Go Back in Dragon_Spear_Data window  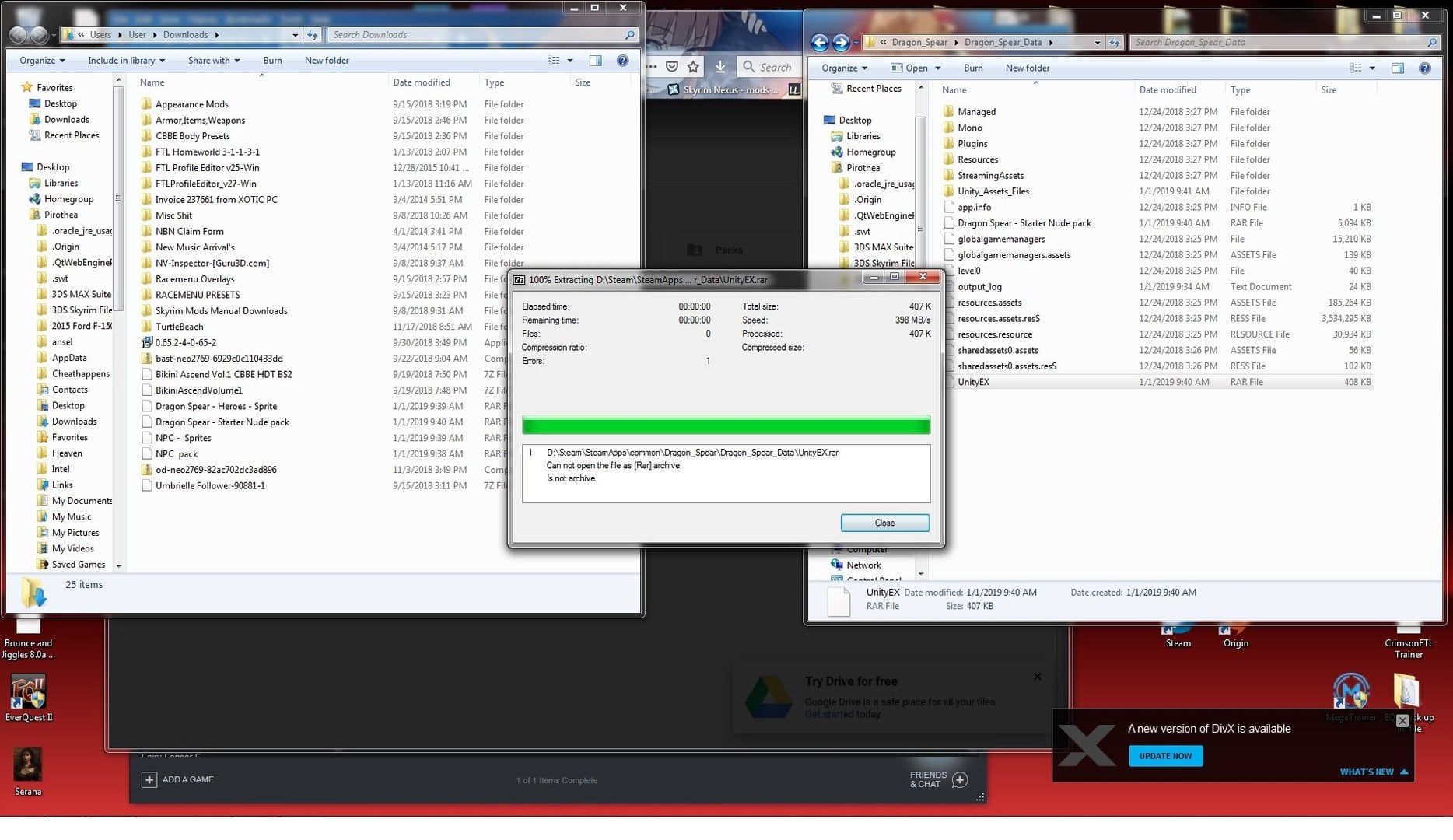tap(819, 43)
